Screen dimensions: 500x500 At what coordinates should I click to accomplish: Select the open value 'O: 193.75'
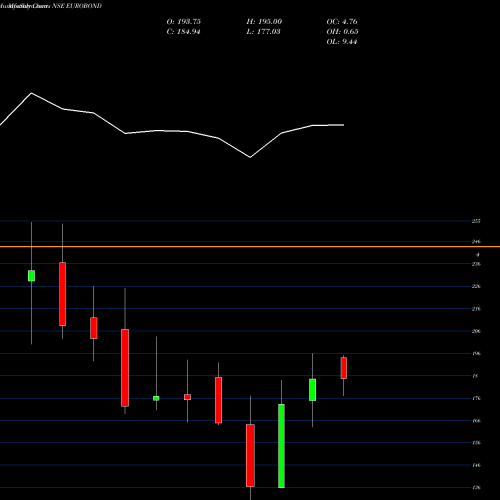coord(184,22)
